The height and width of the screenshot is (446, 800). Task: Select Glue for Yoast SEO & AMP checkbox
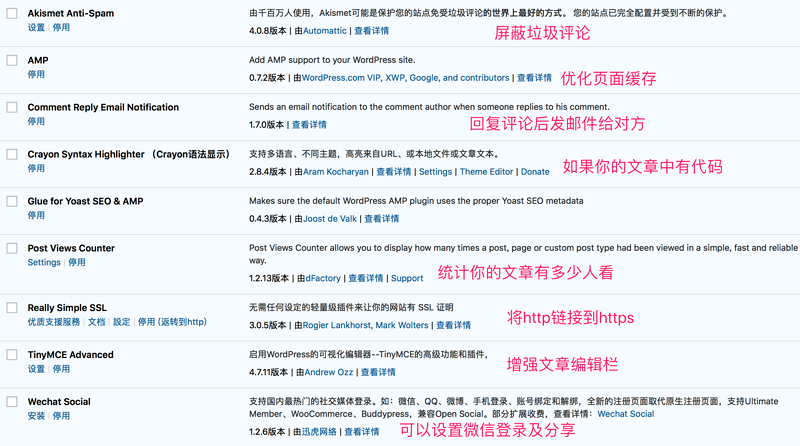[12, 201]
